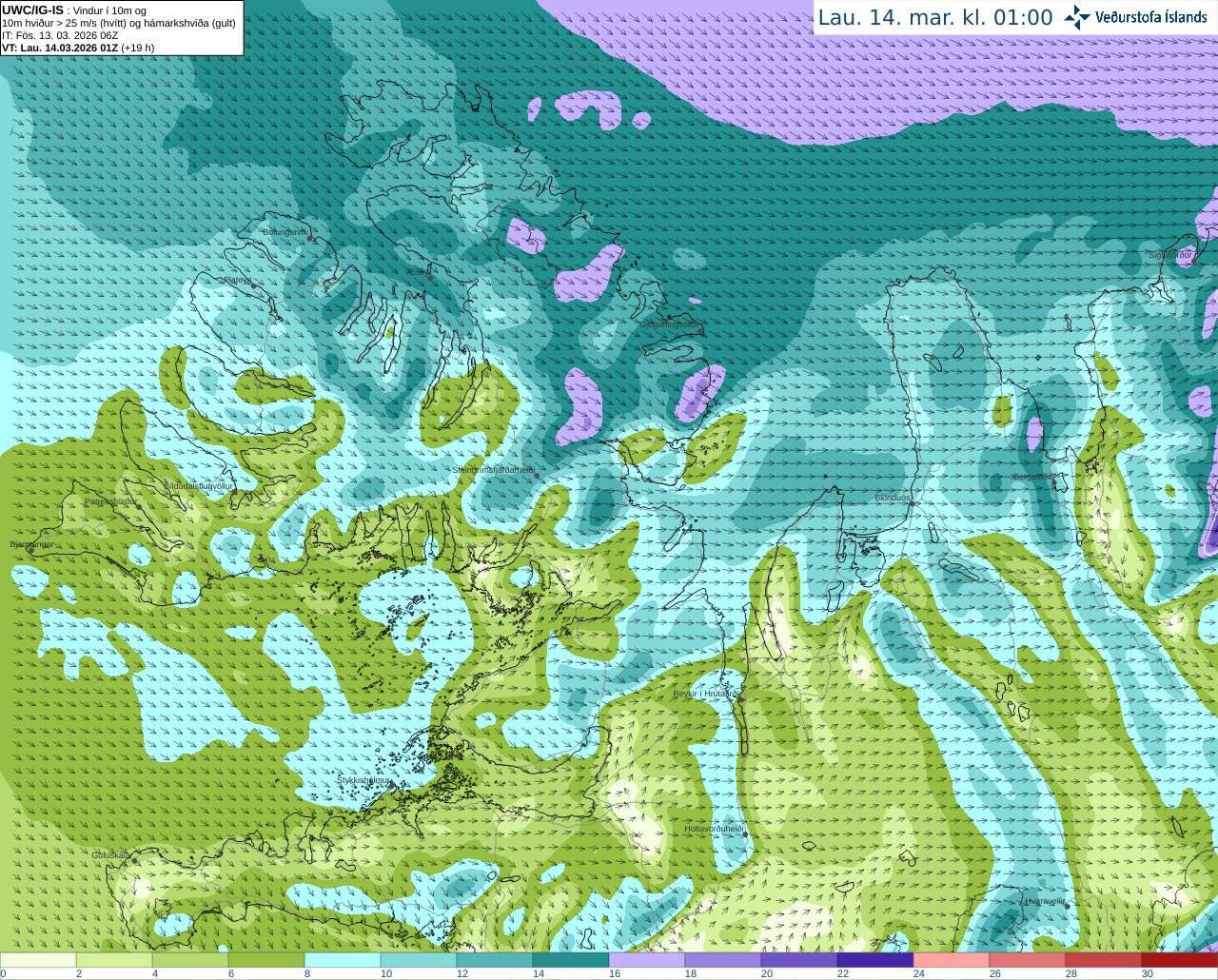Click the 12–14 m/s teal legend swatch
Screen dimensions: 1218x980
pos(495,960)
